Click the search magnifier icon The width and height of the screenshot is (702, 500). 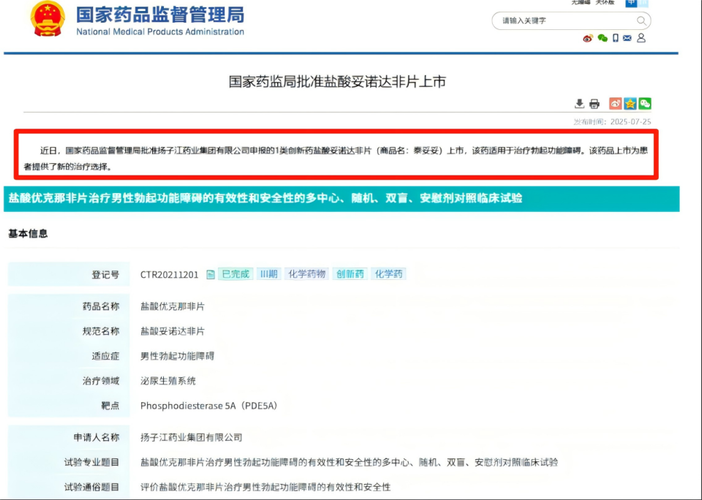pos(641,21)
